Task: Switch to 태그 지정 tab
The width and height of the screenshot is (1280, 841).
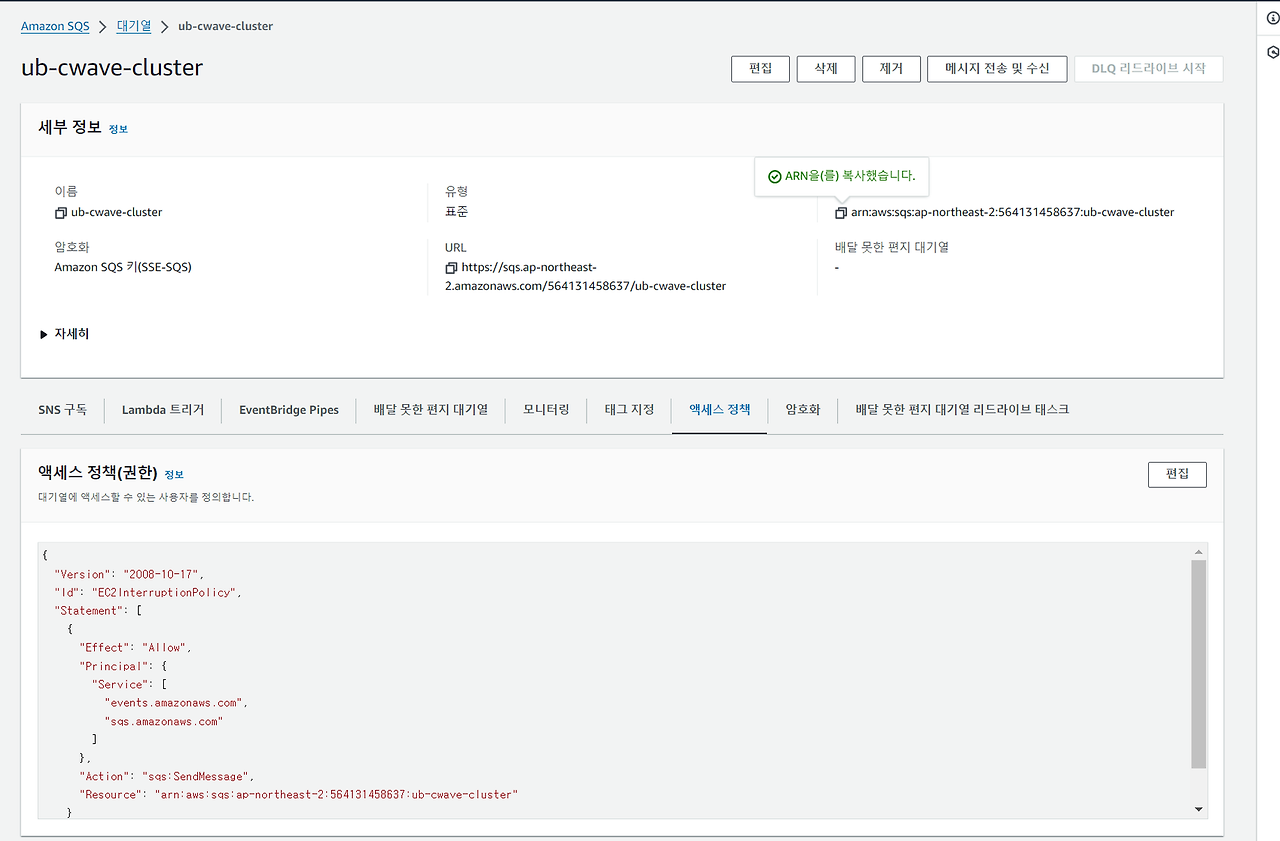Action: click(x=629, y=410)
